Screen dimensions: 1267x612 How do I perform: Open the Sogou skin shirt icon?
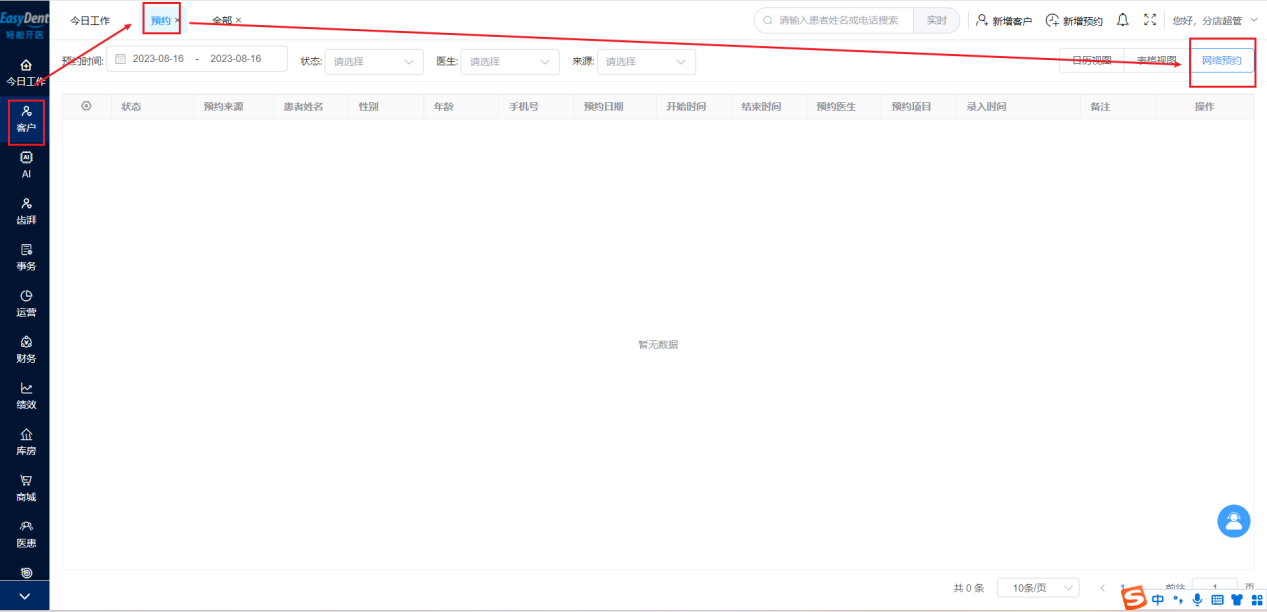click(1237, 600)
